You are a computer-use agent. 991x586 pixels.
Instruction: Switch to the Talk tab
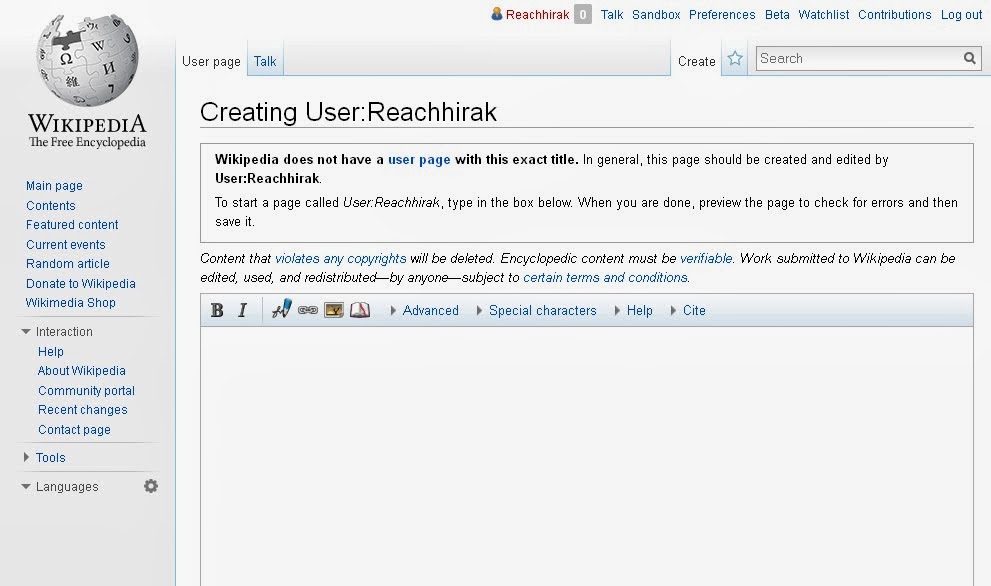(x=265, y=61)
